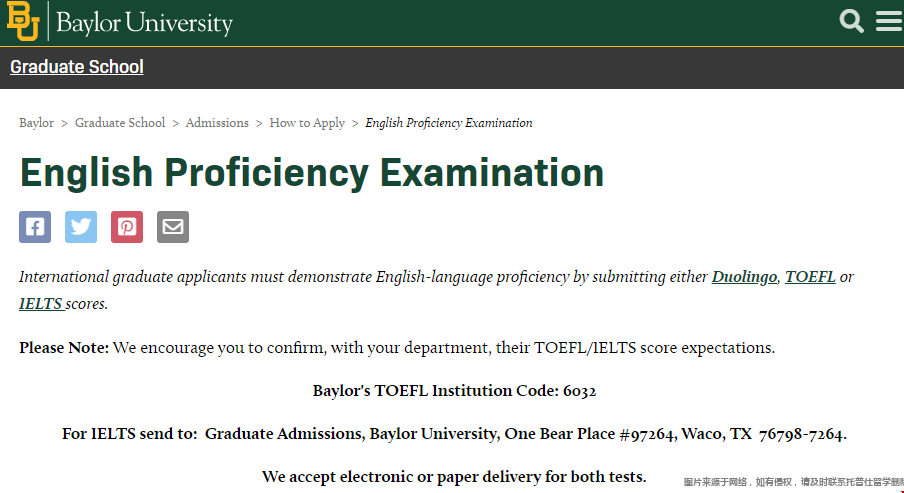Click 'Baylor's TOEFL Institution Code: 6032' text
Image resolution: width=904 pixels, height=493 pixels.
(454, 391)
